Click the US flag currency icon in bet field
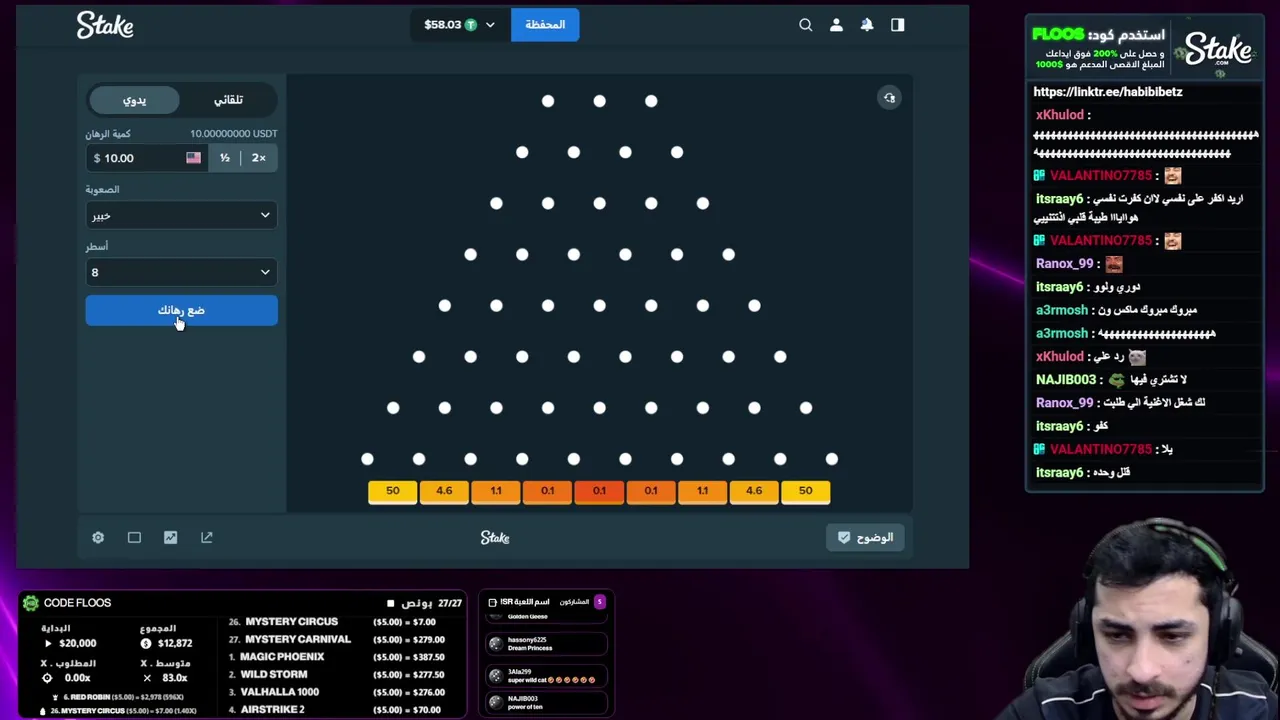 [193, 158]
